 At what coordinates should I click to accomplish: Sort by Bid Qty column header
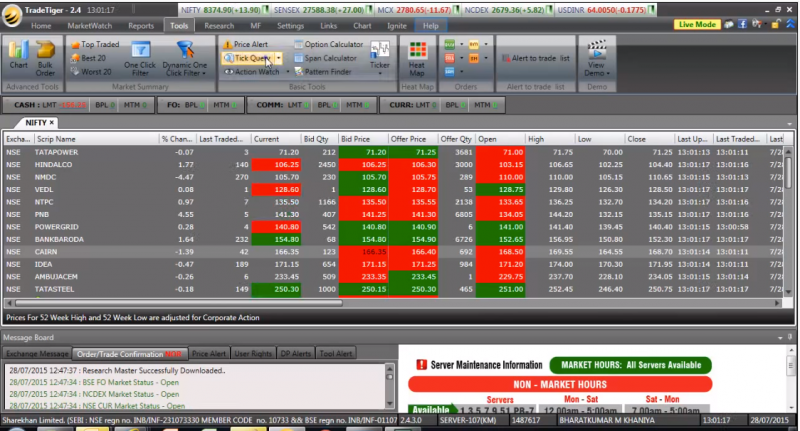[x=319, y=139]
